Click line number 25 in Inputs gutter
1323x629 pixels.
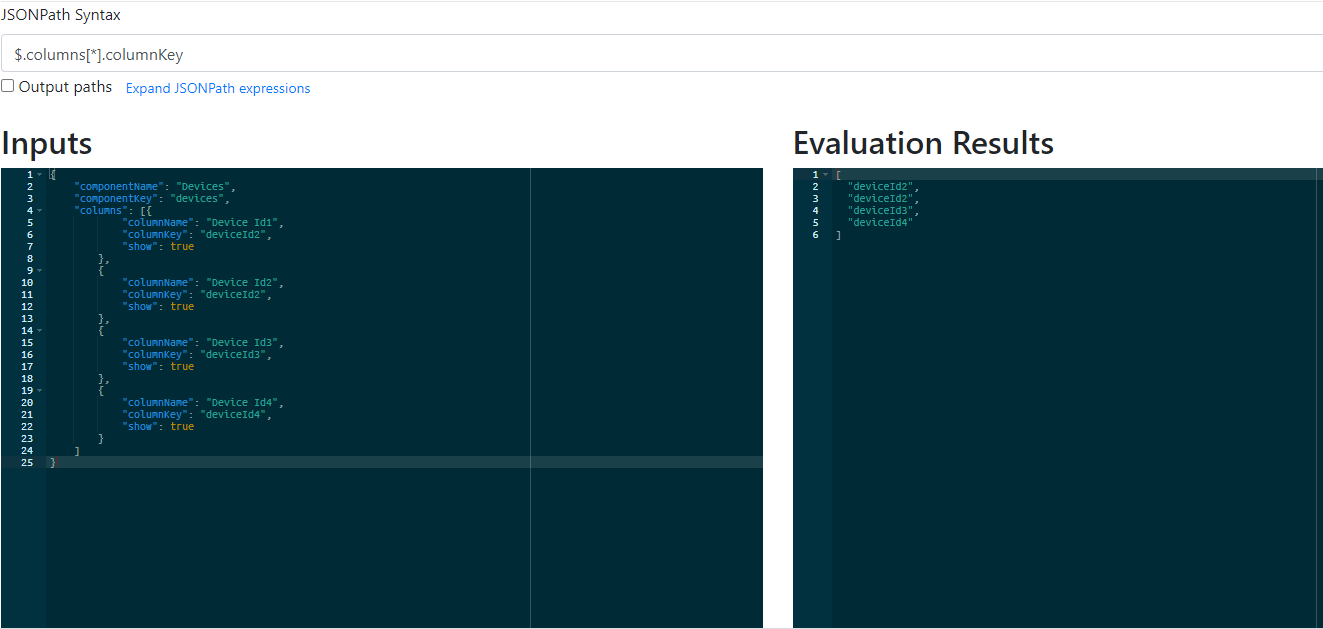pyautogui.click(x=27, y=462)
